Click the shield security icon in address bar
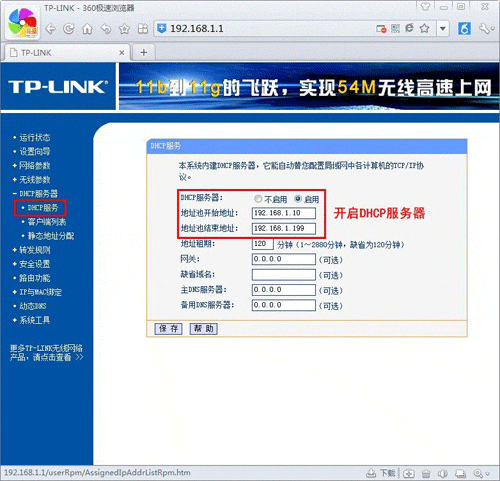Screen dimensions: 500x481 162,28
